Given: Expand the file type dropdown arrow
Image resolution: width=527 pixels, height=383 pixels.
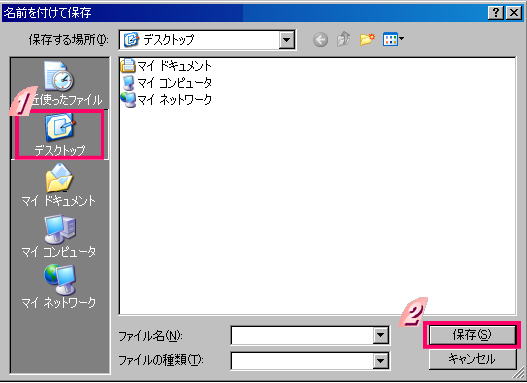Looking at the screenshot, I should (380, 361).
